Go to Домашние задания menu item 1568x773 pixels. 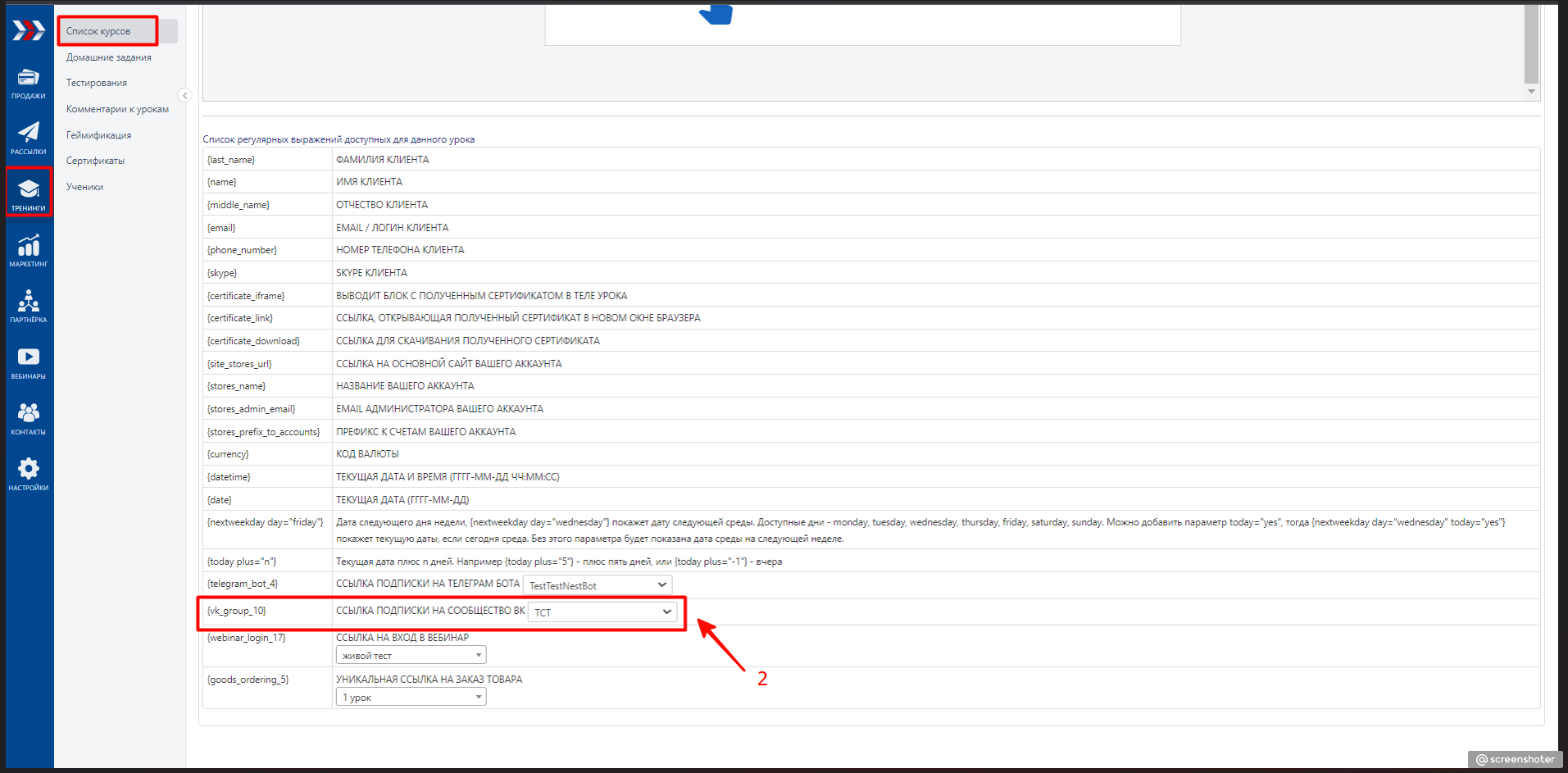pos(109,57)
